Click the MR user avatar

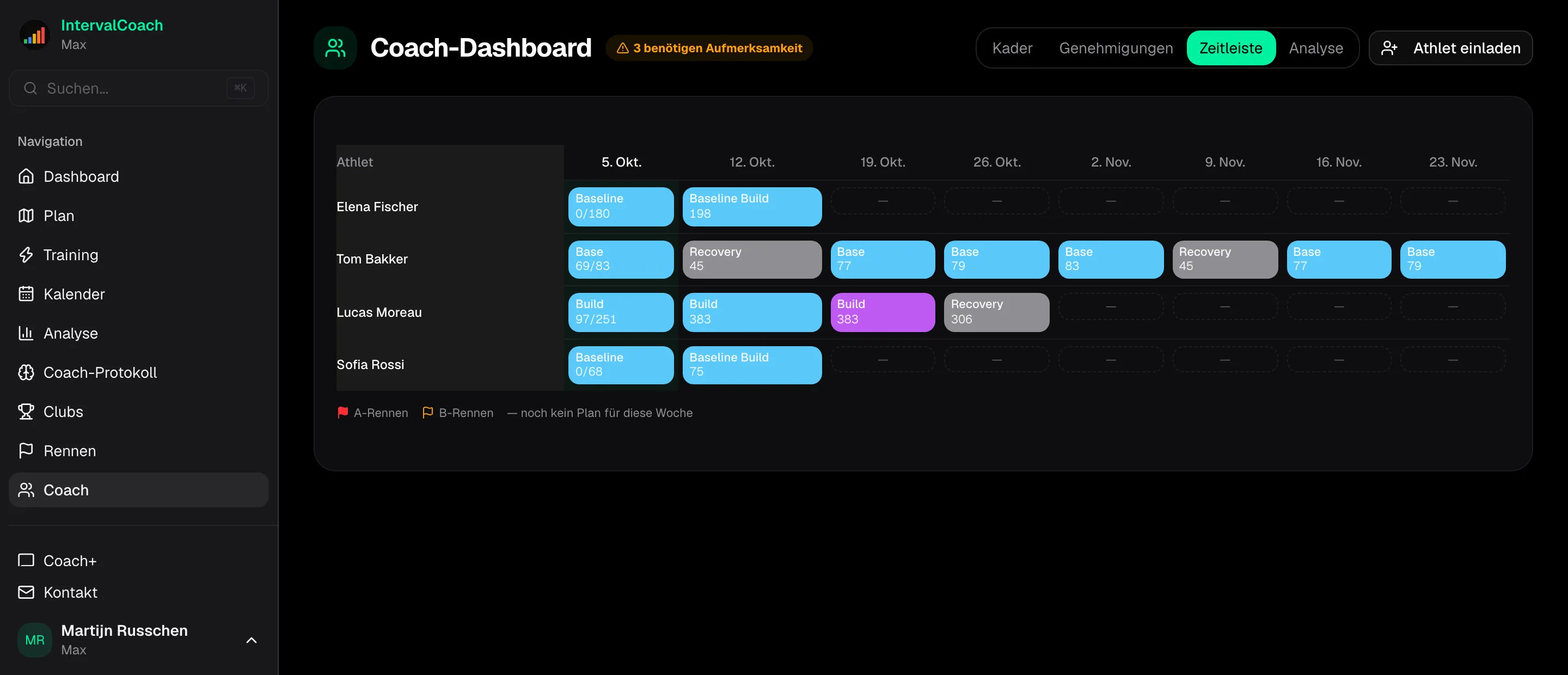[35, 640]
